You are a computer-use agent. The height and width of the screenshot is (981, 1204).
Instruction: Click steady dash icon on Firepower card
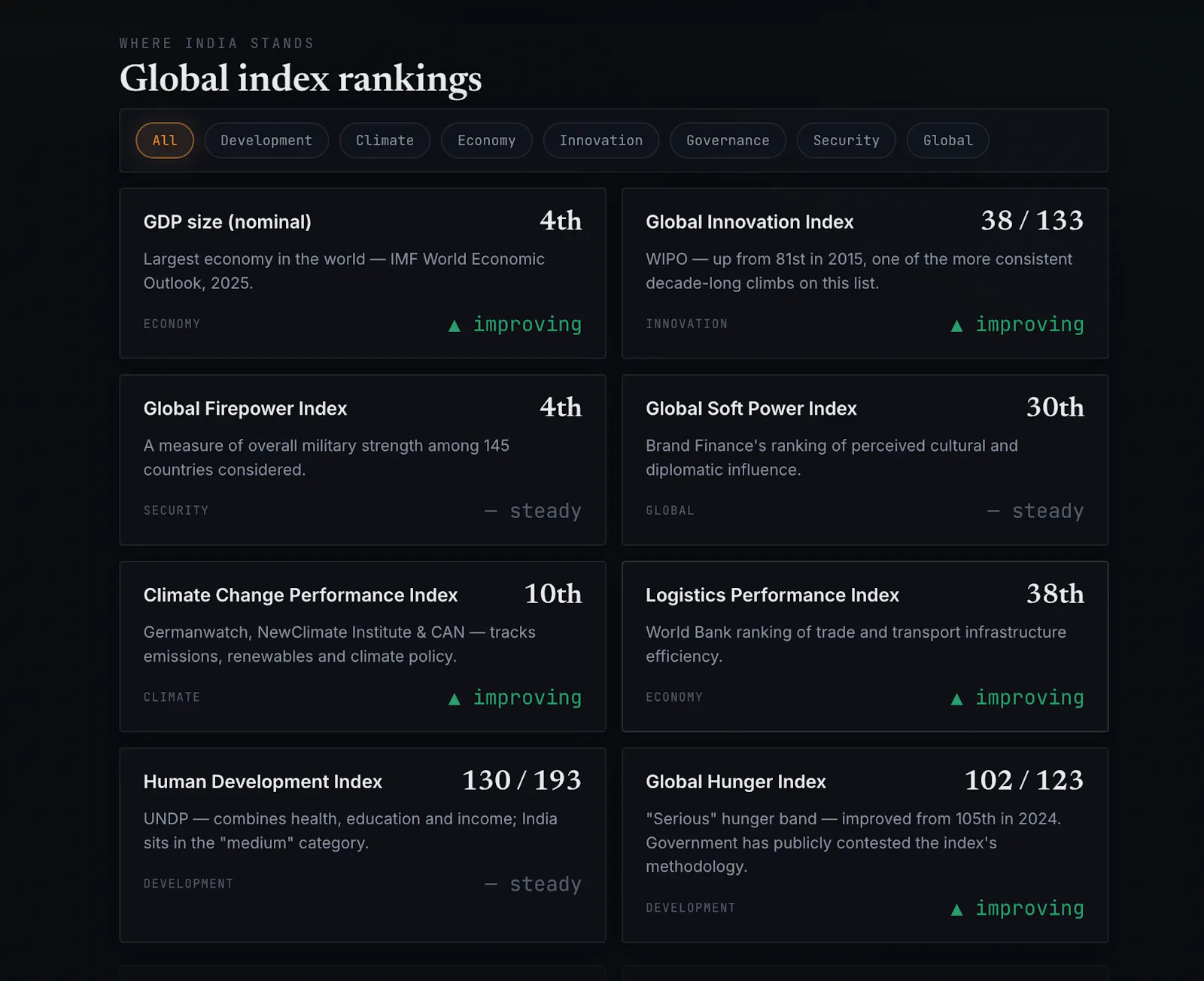pyautogui.click(x=491, y=511)
